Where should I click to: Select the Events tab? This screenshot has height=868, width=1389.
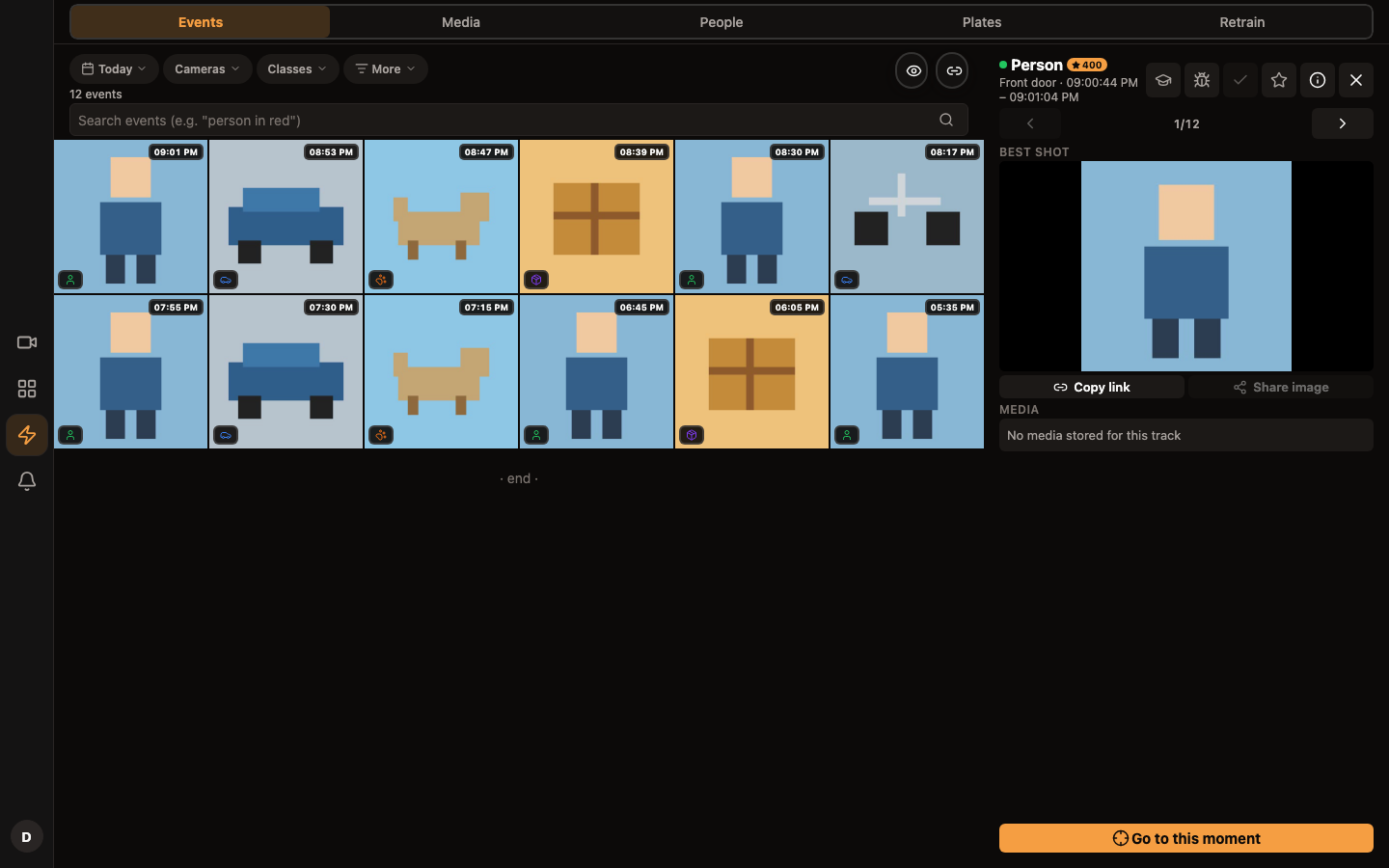(x=201, y=21)
